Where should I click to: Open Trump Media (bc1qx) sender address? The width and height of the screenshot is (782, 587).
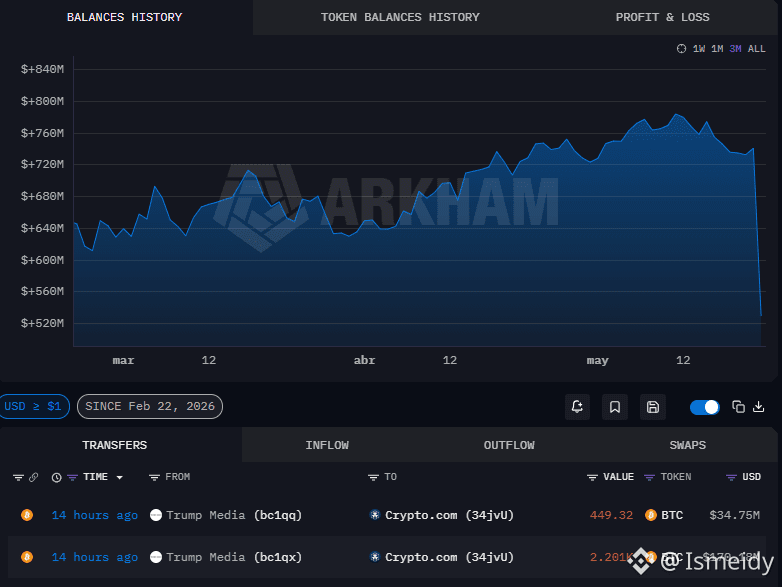pyautogui.click(x=234, y=557)
